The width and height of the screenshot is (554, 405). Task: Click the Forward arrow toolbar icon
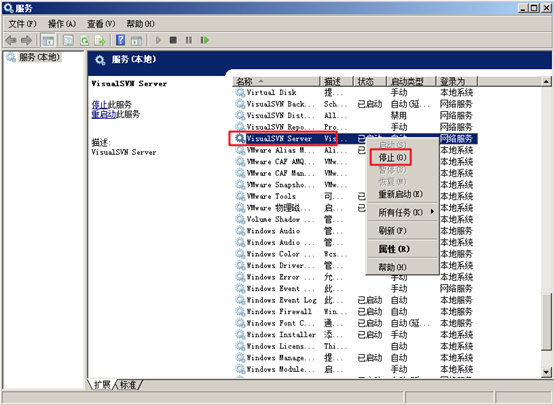coord(26,40)
